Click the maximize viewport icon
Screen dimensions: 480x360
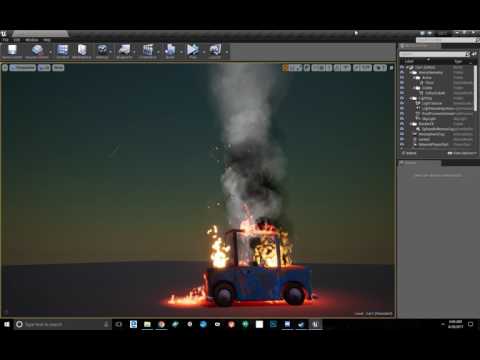pyautogui.click(x=391, y=68)
